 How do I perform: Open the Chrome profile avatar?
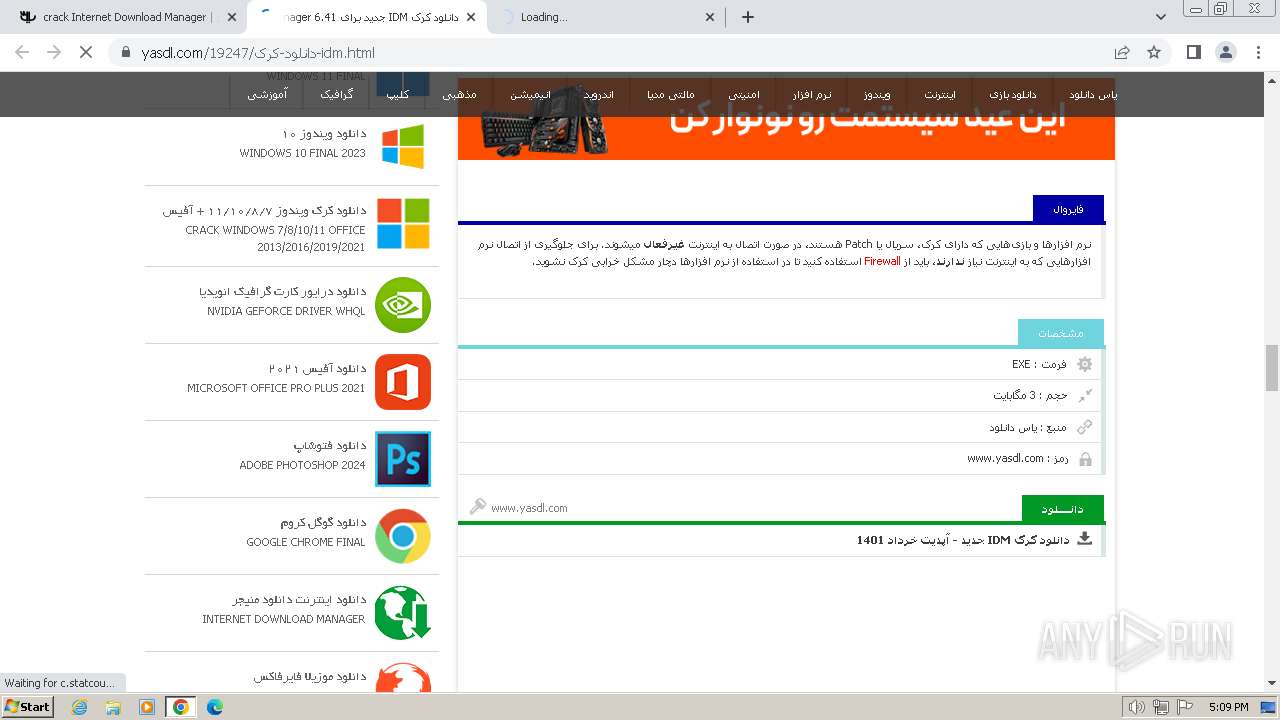(x=1225, y=52)
